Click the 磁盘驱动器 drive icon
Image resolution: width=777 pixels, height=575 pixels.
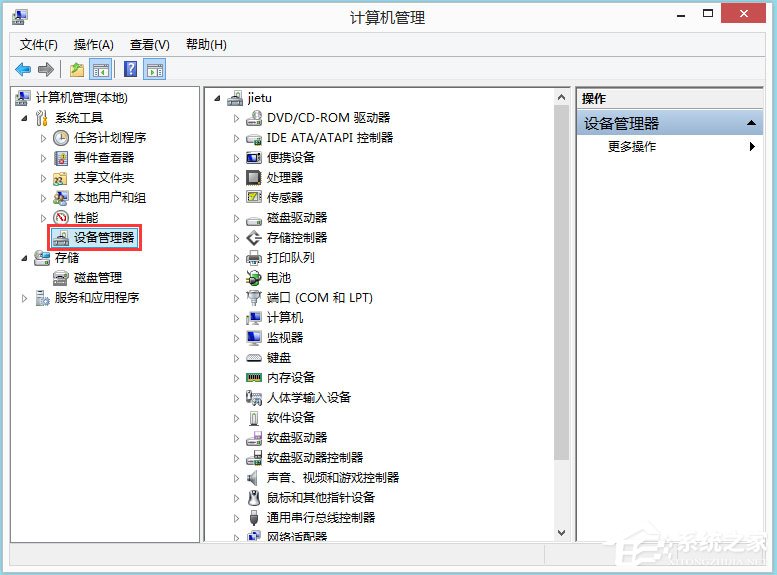254,219
